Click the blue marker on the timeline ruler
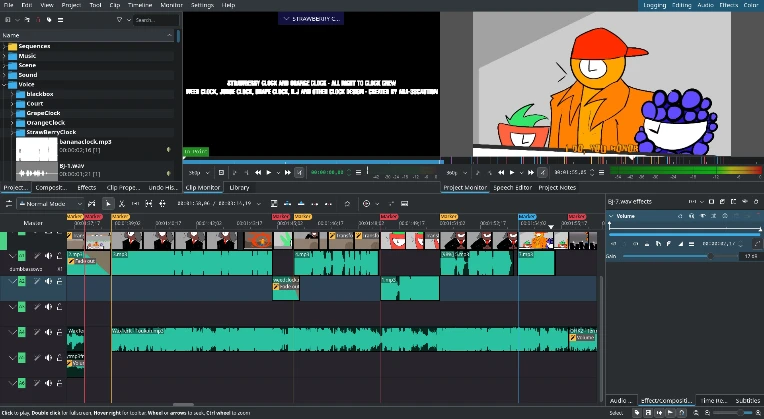 pyautogui.click(x=527, y=216)
